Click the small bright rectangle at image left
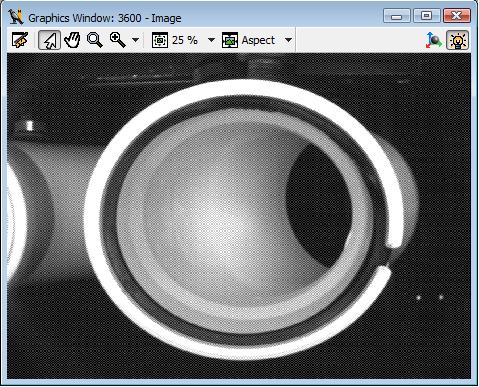The height and width of the screenshot is (387, 479). (x=29, y=126)
